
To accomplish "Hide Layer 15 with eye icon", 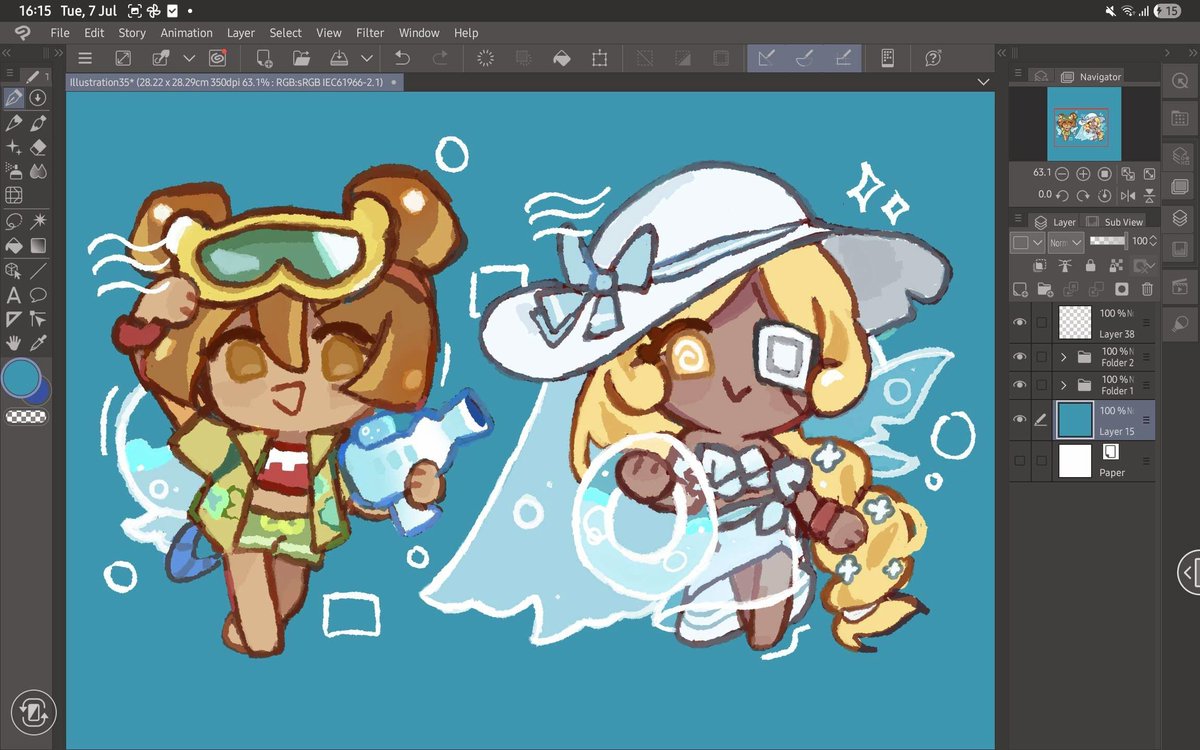I will (x=1020, y=420).
